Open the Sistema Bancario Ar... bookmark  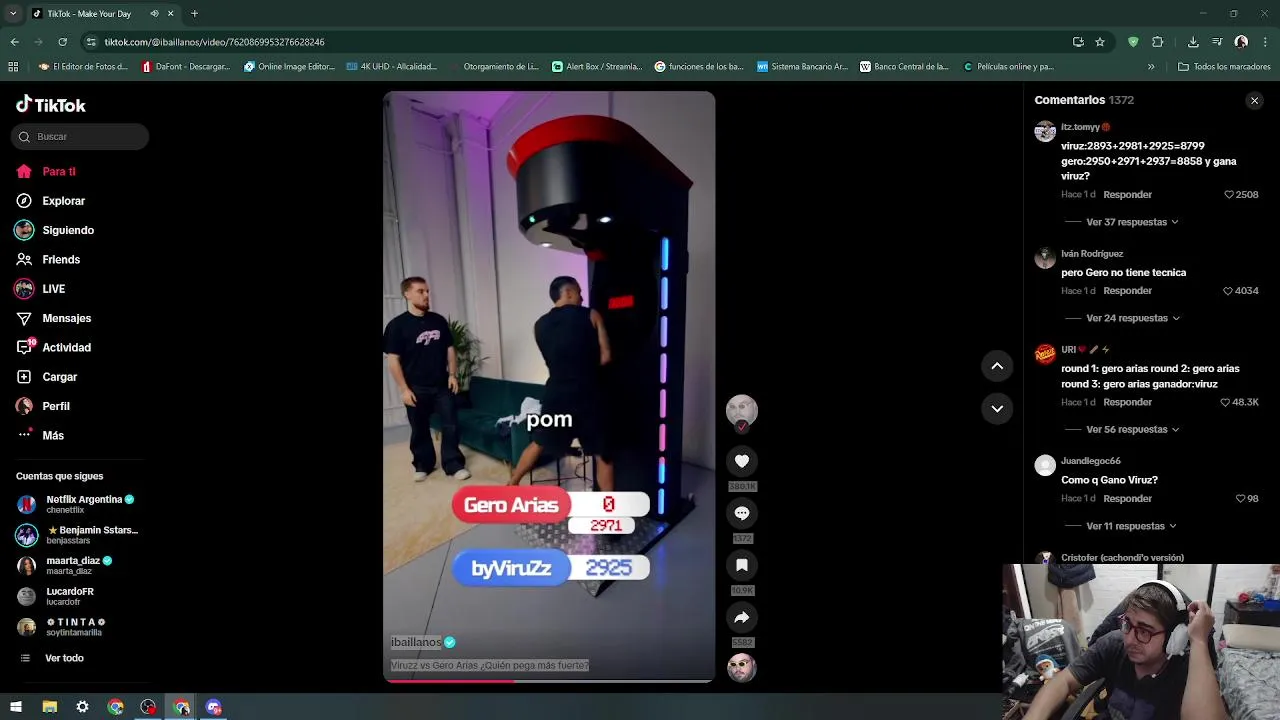pos(802,67)
